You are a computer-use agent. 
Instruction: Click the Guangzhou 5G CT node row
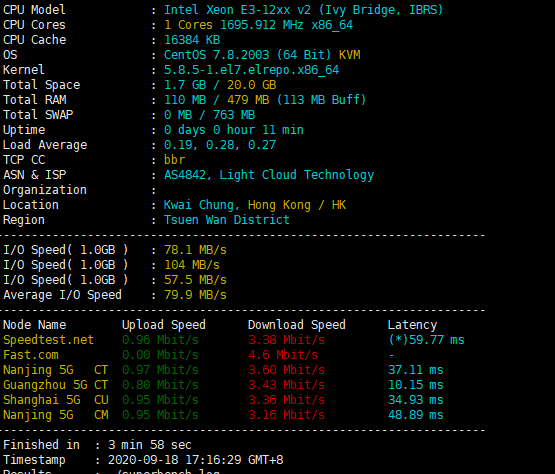pos(223,385)
